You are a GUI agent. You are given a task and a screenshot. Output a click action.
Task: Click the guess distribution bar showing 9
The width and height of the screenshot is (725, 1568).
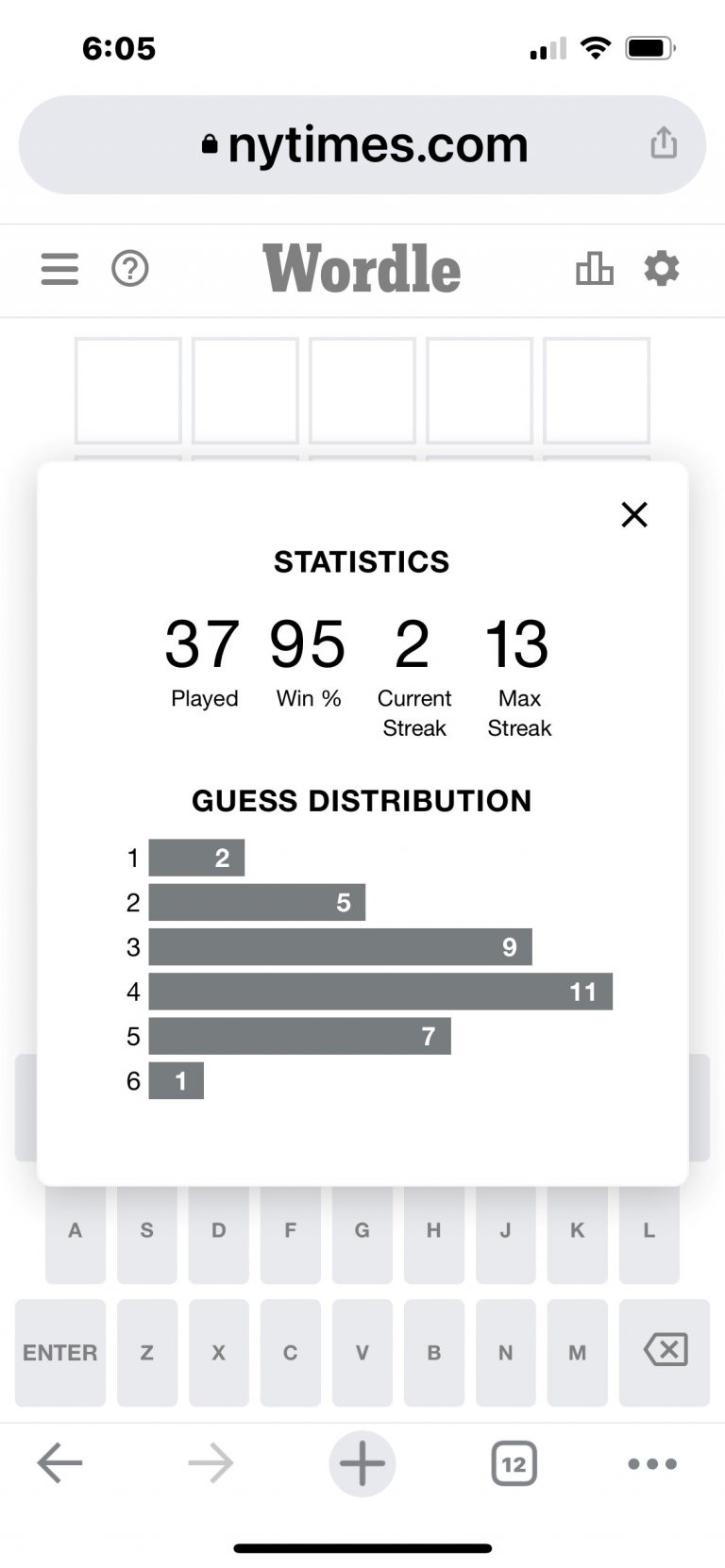point(340,947)
